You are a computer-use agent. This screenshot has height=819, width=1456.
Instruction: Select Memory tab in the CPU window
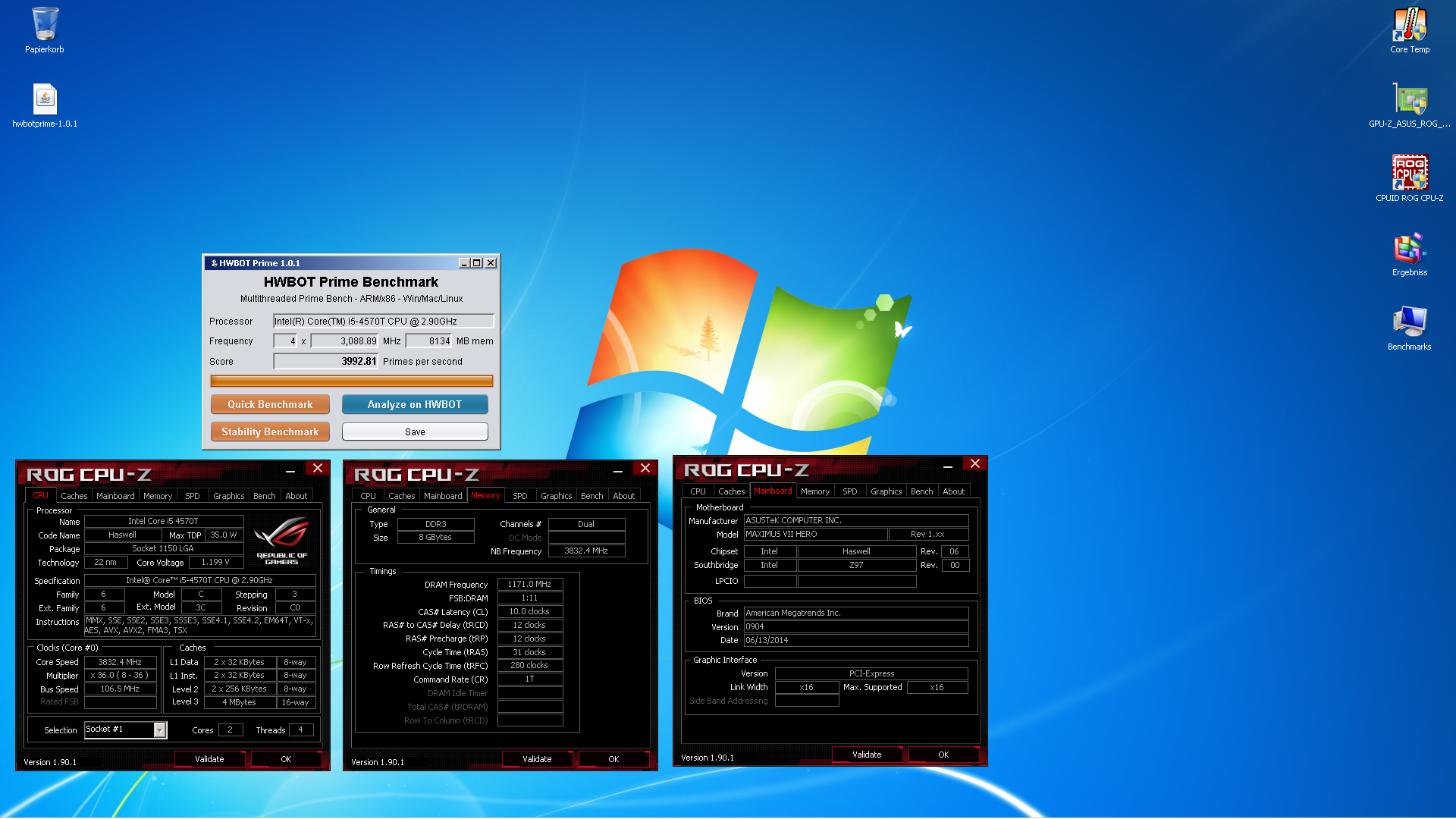tap(158, 496)
